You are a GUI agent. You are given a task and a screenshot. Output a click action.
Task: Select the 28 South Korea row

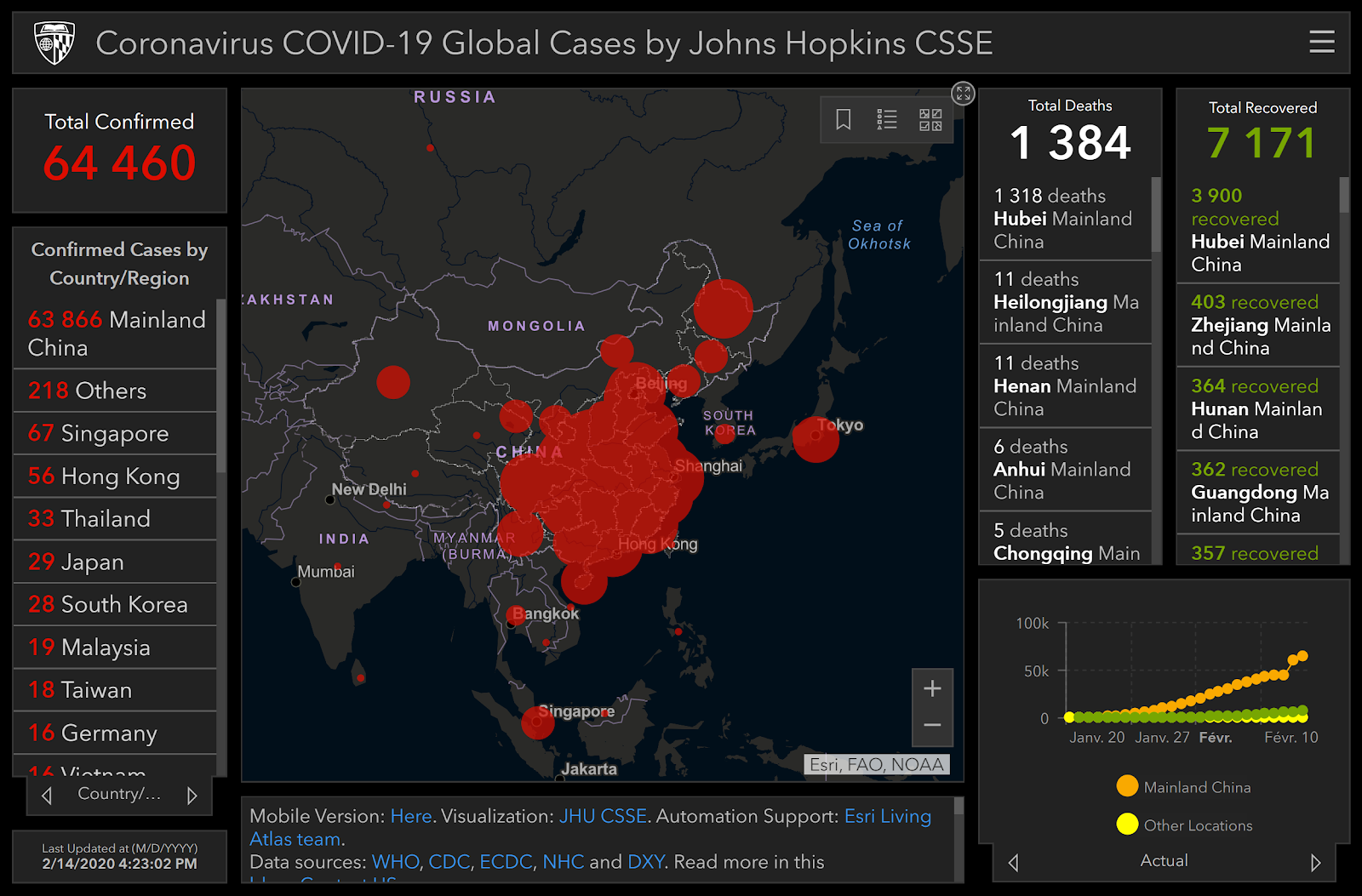(115, 604)
